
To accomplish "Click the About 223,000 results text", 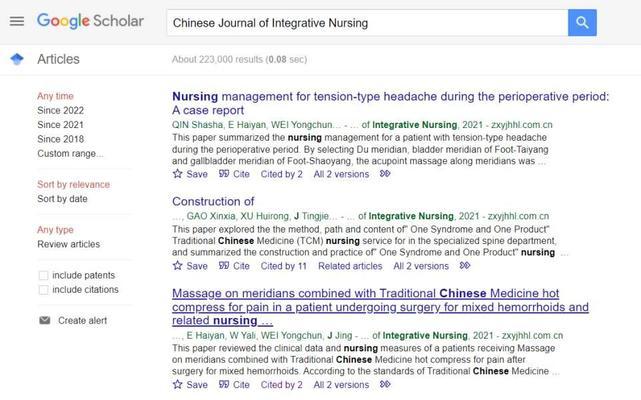I will pyautogui.click(x=239, y=60).
